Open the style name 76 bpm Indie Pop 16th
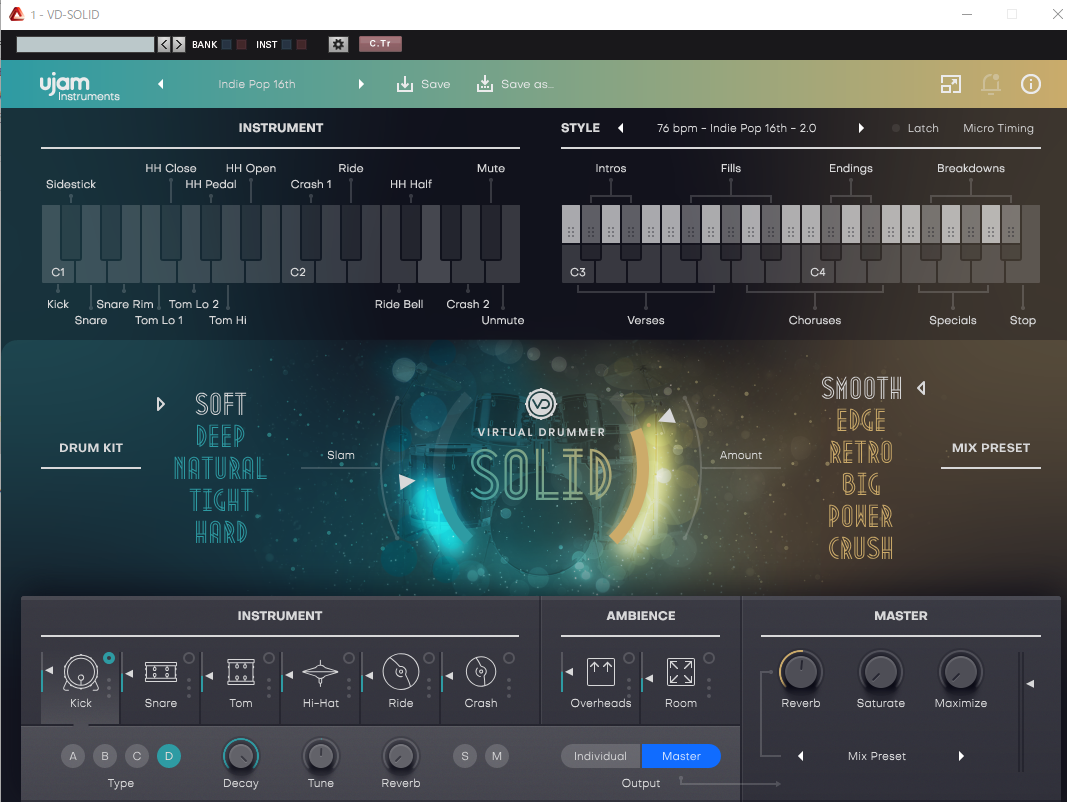Image resolution: width=1067 pixels, height=802 pixels. tap(736, 128)
